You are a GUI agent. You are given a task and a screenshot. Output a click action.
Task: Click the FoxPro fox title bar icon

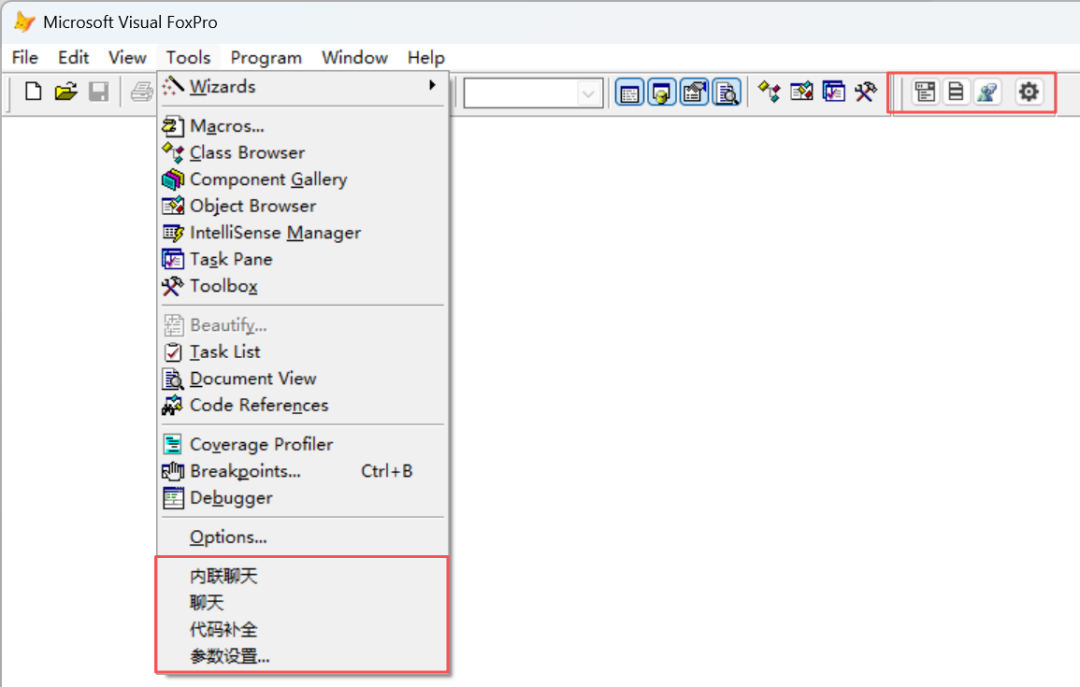pos(24,22)
